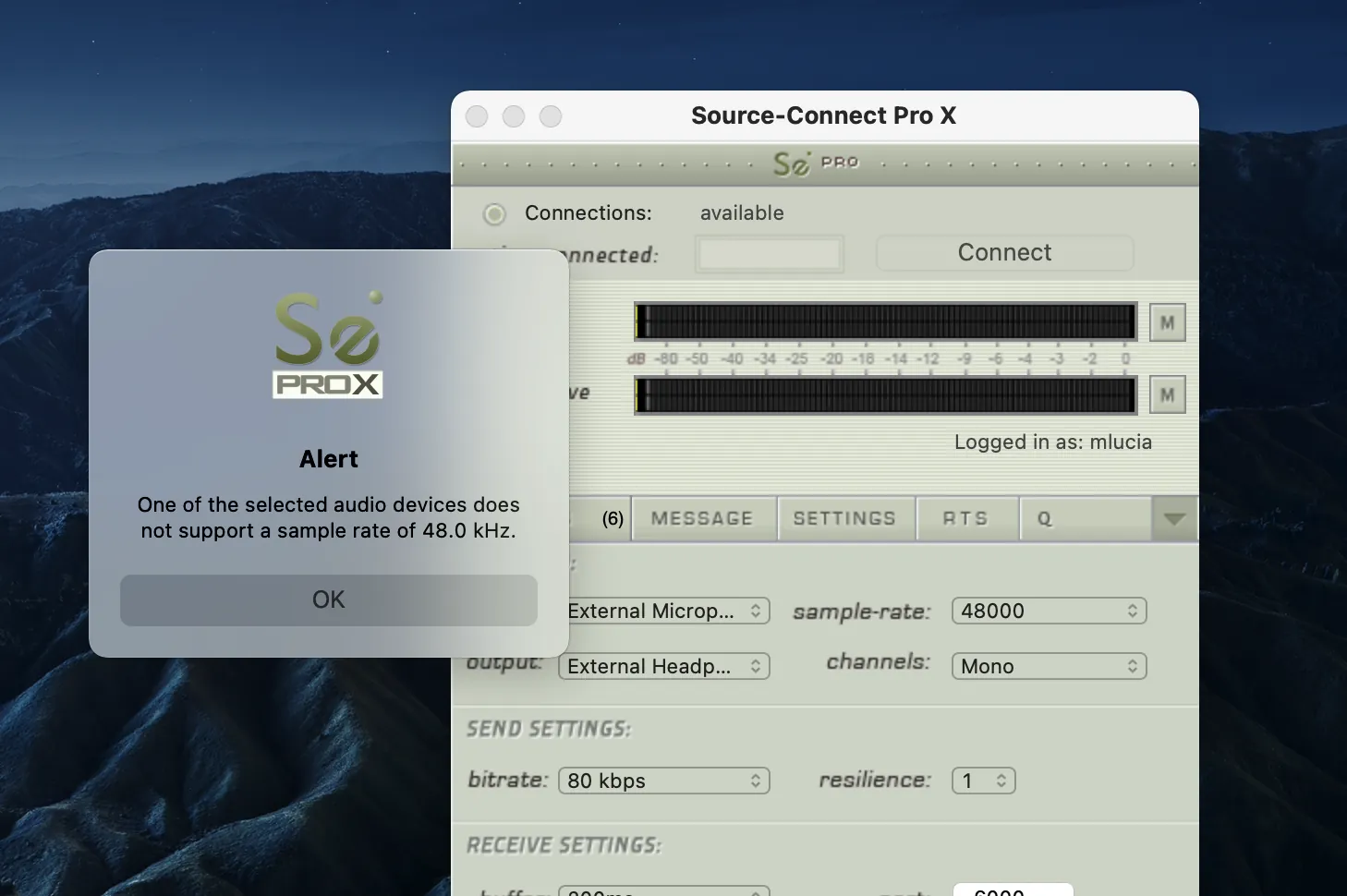Viewport: 1347px width, 896px height.
Task: Select the Q tab
Action: [1086, 518]
